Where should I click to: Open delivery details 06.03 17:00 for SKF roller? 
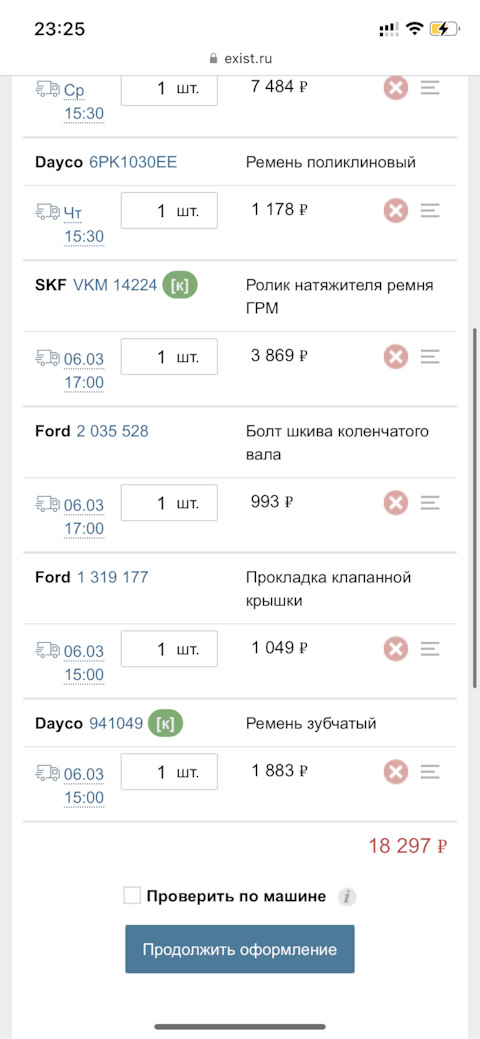84,370
